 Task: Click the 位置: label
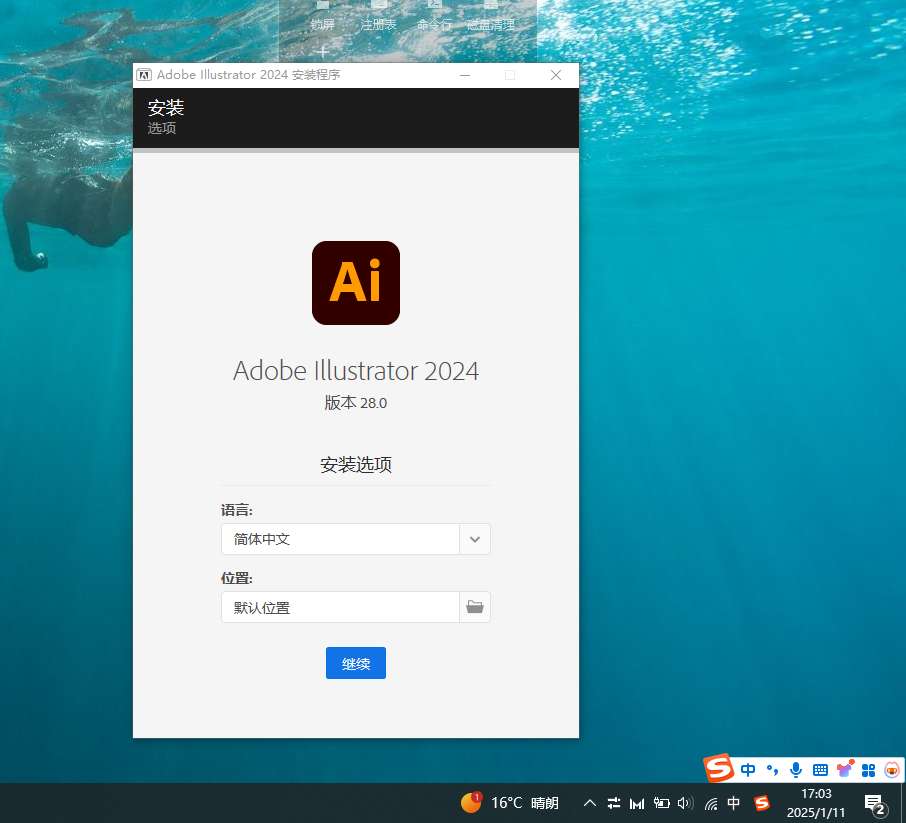click(237, 578)
